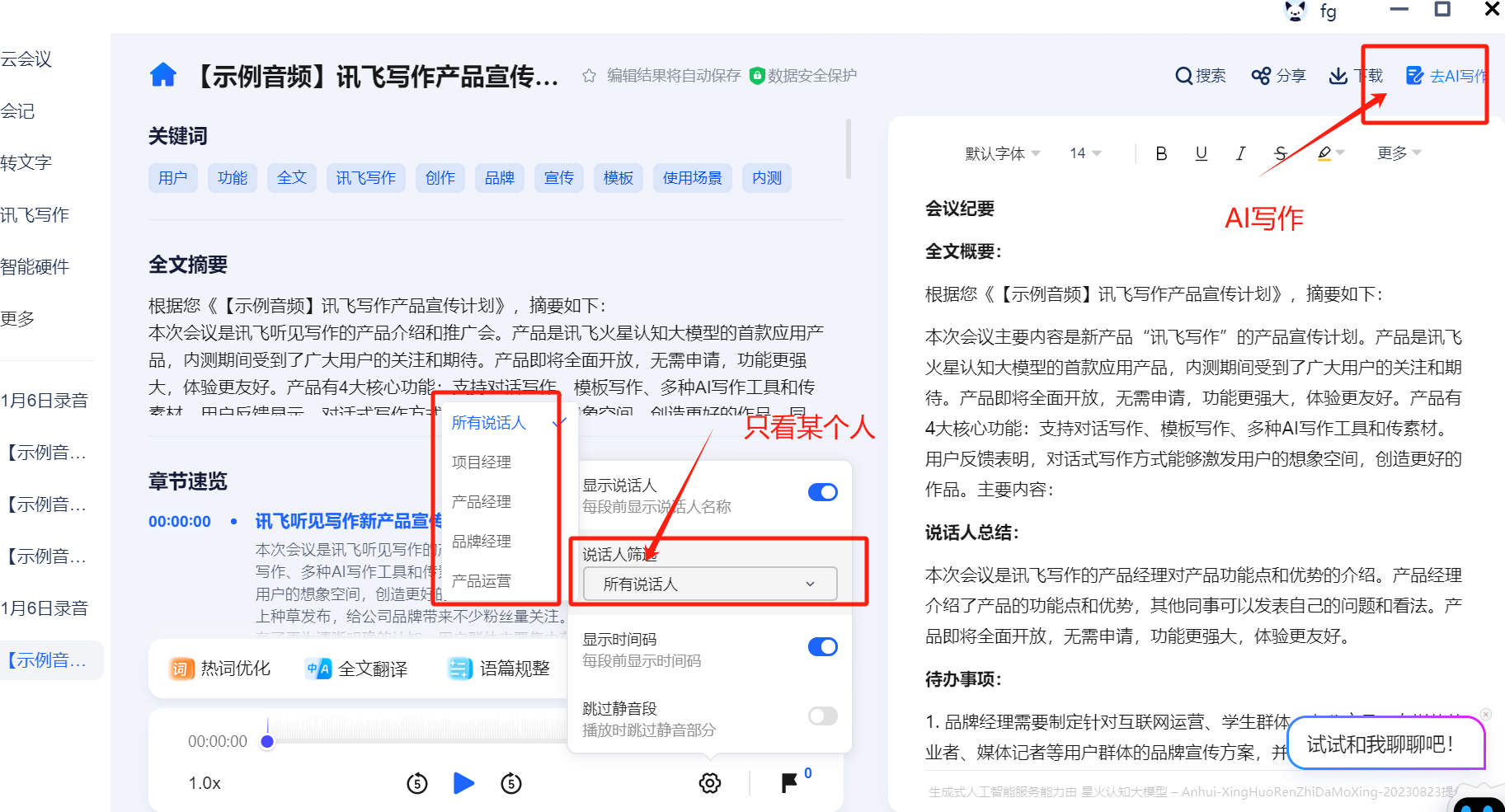The image size is (1505, 812).
Task: Open the 说话人筛选 dropdown
Action: 710,584
